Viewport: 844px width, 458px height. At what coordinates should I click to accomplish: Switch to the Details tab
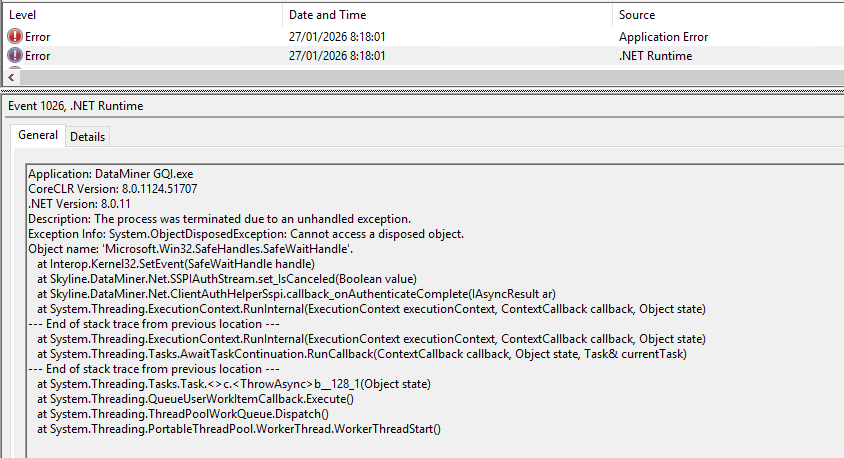[87, 137]
